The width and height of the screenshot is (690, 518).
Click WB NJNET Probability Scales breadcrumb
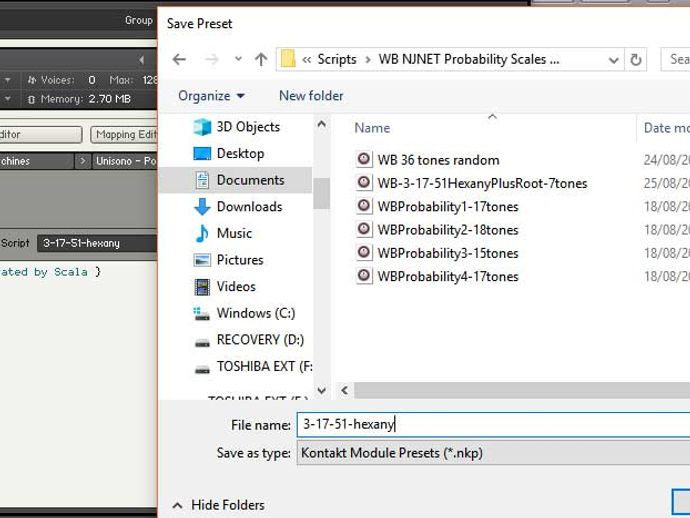click(469, 59)
